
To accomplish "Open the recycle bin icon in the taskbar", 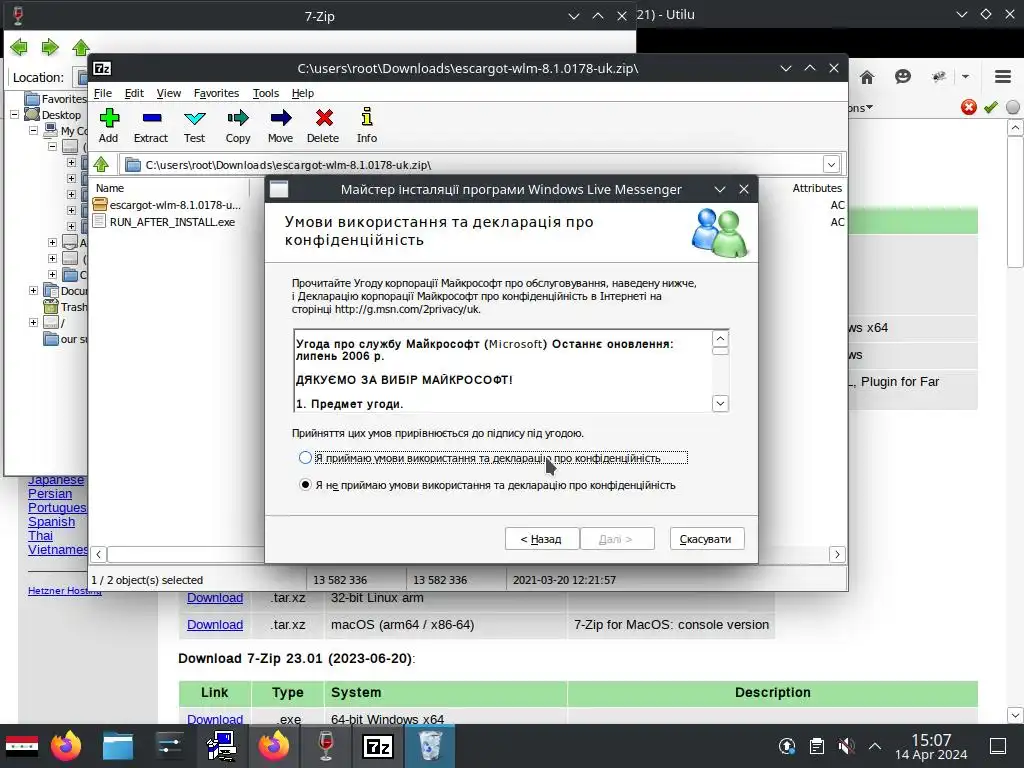I will coord(430,746).
